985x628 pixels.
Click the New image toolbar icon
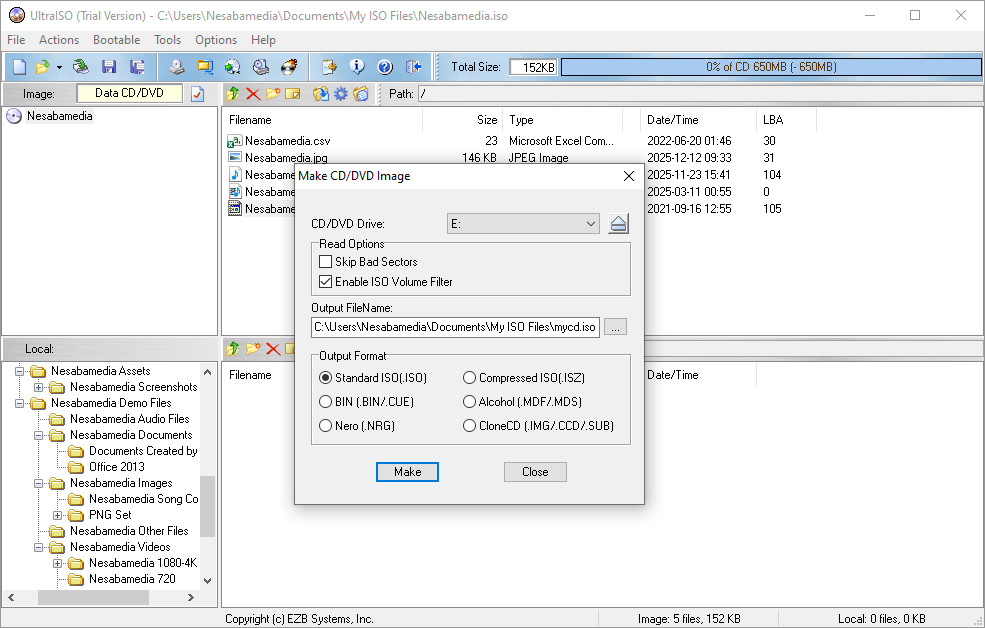[x=19, y=67]
